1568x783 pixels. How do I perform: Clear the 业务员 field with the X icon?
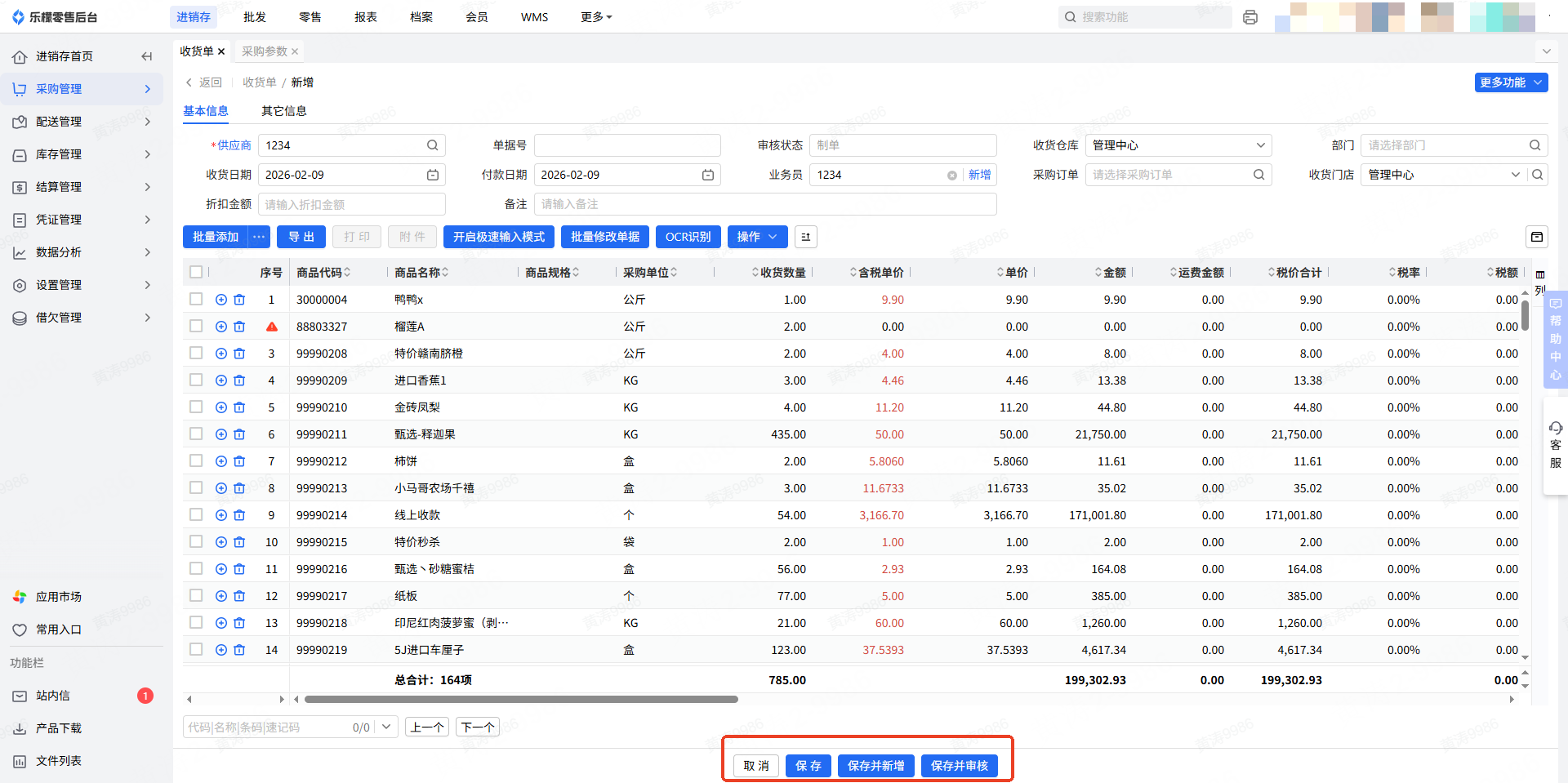pyautogui.click(x=951, y=176)
